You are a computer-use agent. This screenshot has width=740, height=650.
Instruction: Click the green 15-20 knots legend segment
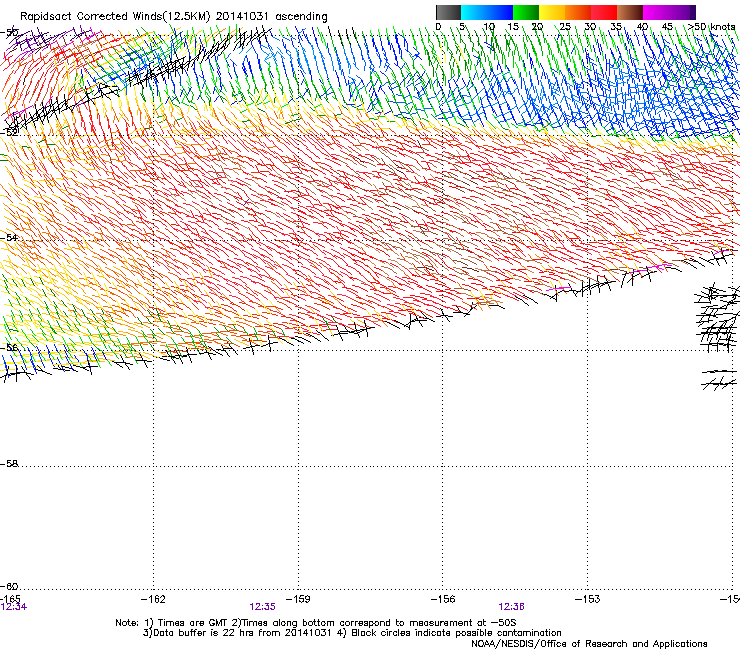526,12
